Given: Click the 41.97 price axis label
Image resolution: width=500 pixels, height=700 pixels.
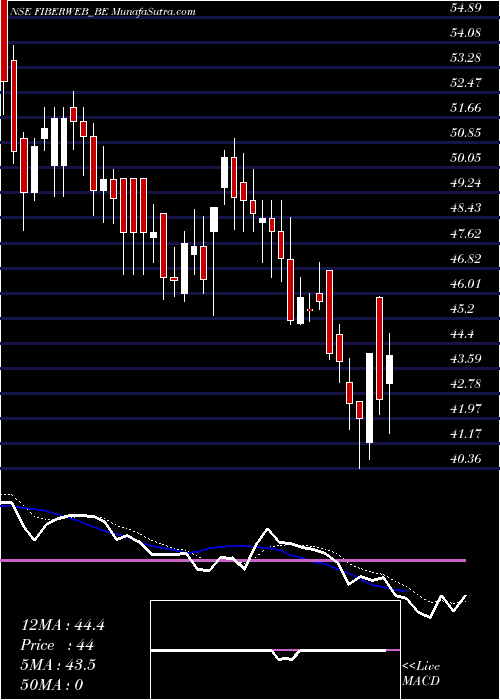Looking at the screenshot, I should point(466,408).
